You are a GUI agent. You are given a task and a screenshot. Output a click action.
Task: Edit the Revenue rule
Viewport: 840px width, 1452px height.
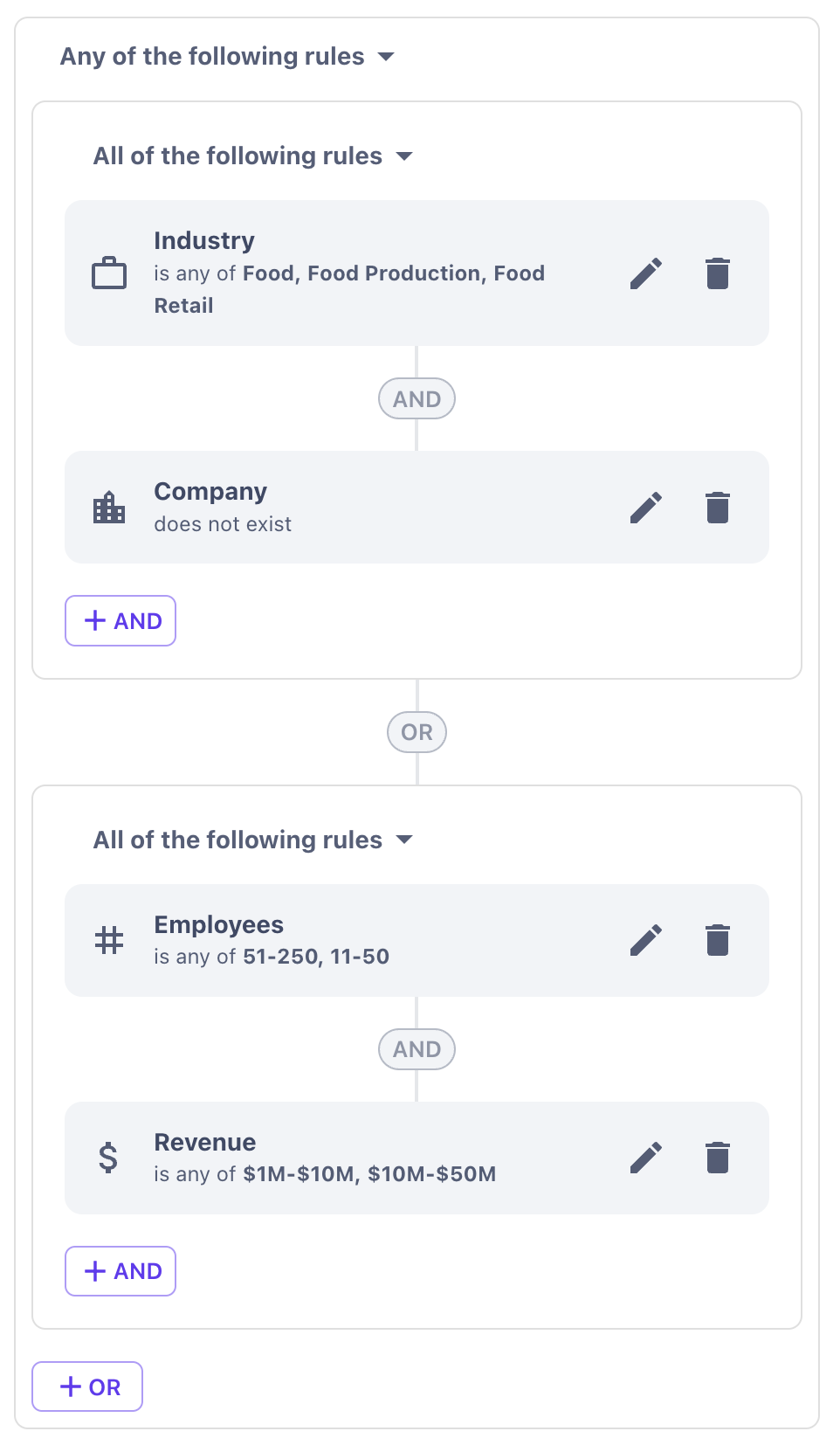[x=646, y=1158]
